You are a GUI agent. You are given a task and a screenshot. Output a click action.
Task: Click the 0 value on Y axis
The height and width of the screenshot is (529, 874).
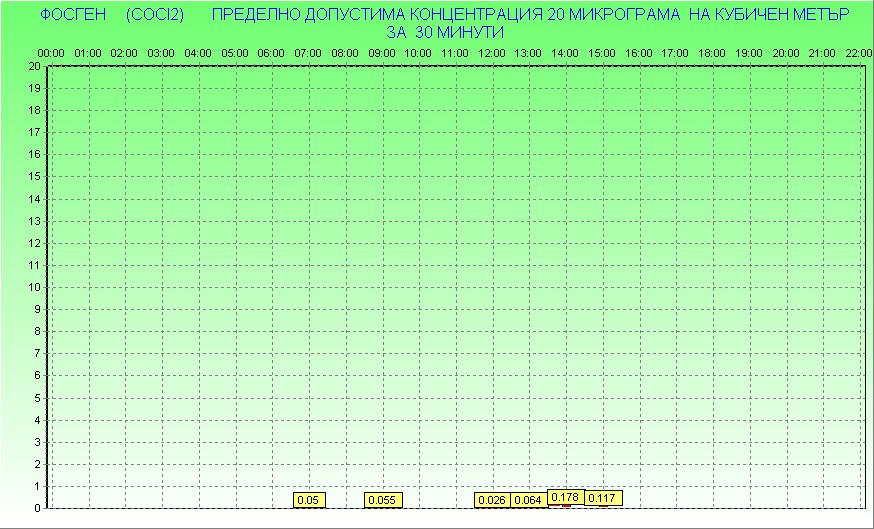(38, 508)
